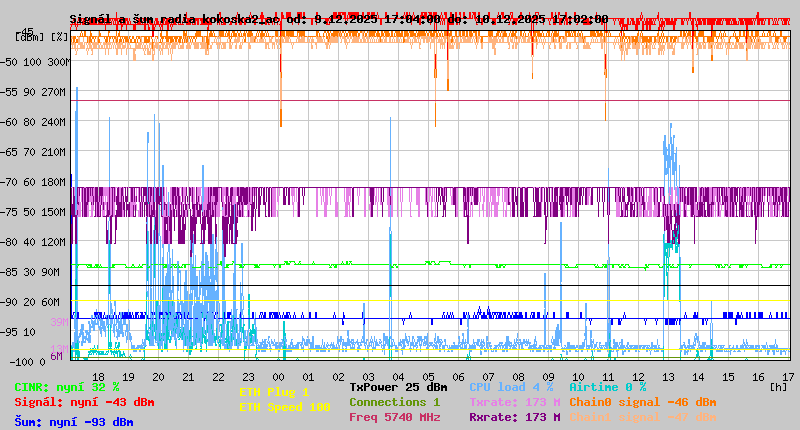Click the "[dBm] [%]" axis unit label

pyautogui.click(x=41, y=37)
